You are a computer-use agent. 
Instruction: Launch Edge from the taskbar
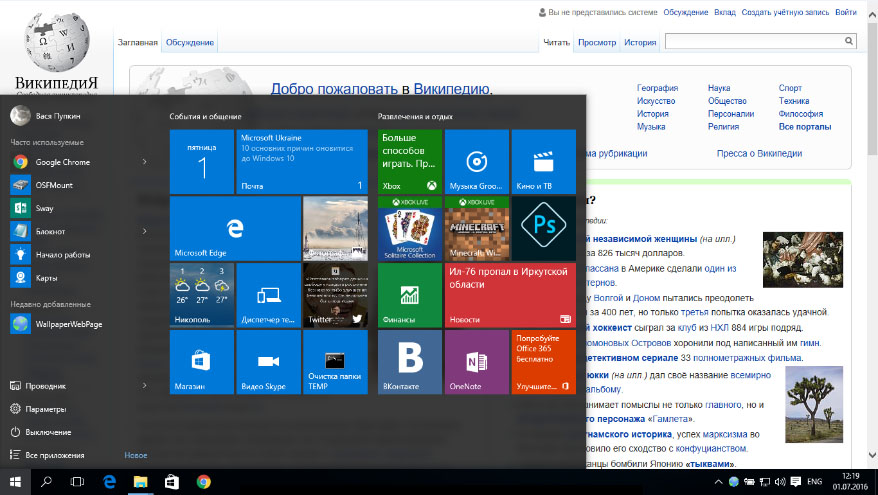tap(109, 482)
